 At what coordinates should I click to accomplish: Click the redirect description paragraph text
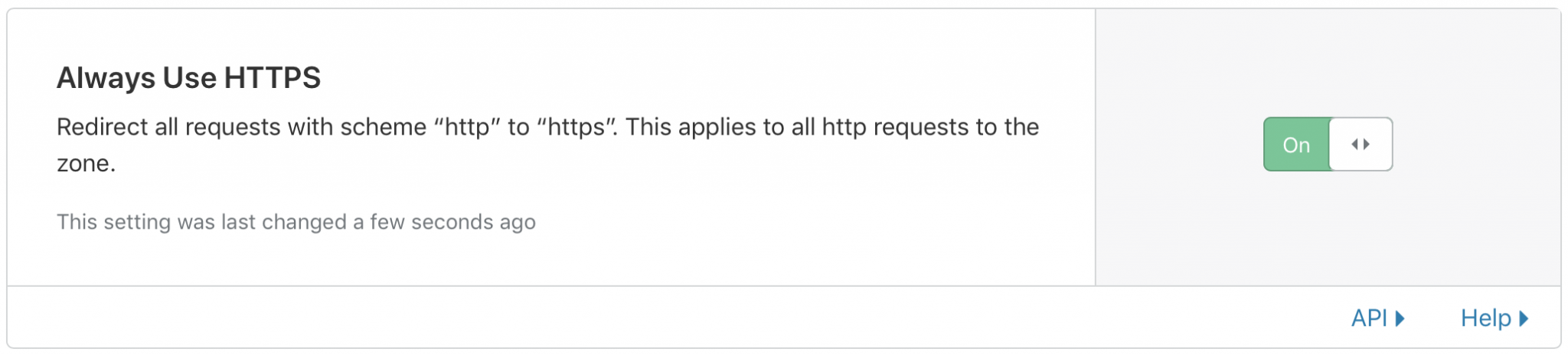[x=548, y=145]
